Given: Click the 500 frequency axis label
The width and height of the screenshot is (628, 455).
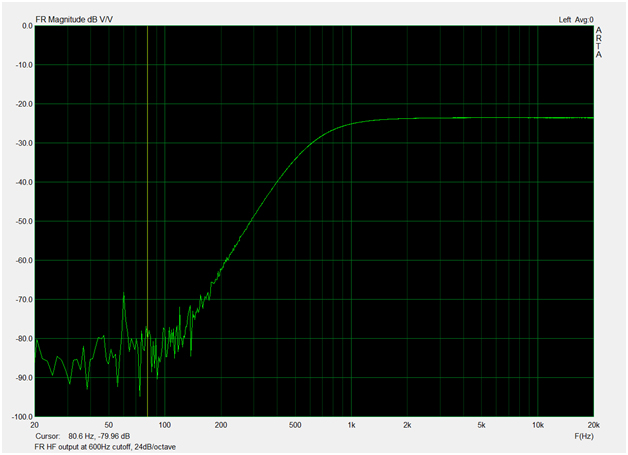Looking at the screenshot, I should tap(295, 425).
